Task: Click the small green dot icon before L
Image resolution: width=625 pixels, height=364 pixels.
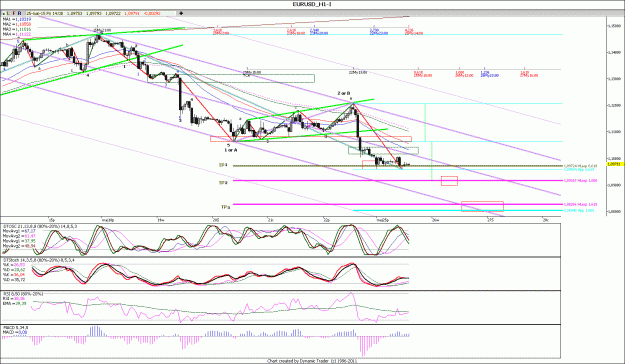Action: click(4, 14)
